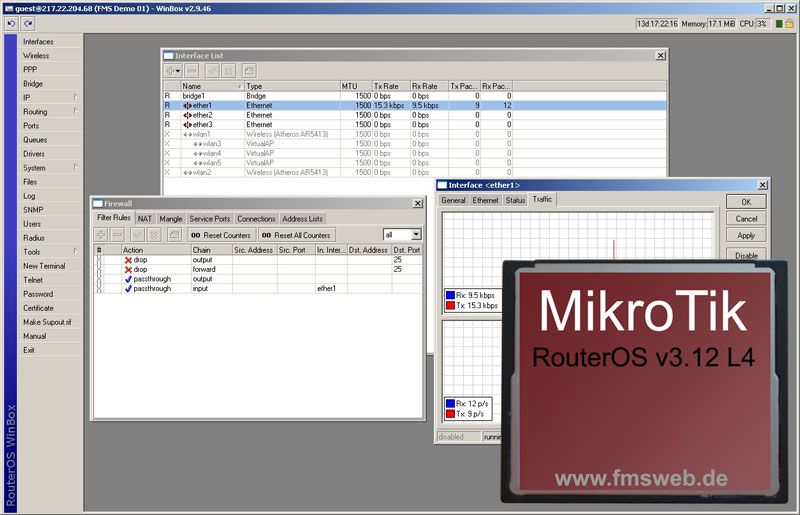Viewport: 800px width, 515px height.
Task: Click the red X drop icon of output rule
Action: [128, 260]
